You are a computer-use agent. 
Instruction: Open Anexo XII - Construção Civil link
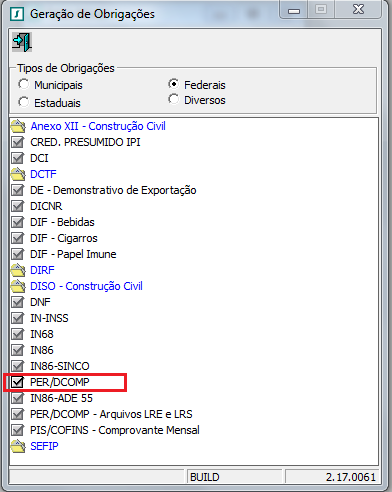coord(98,126)
